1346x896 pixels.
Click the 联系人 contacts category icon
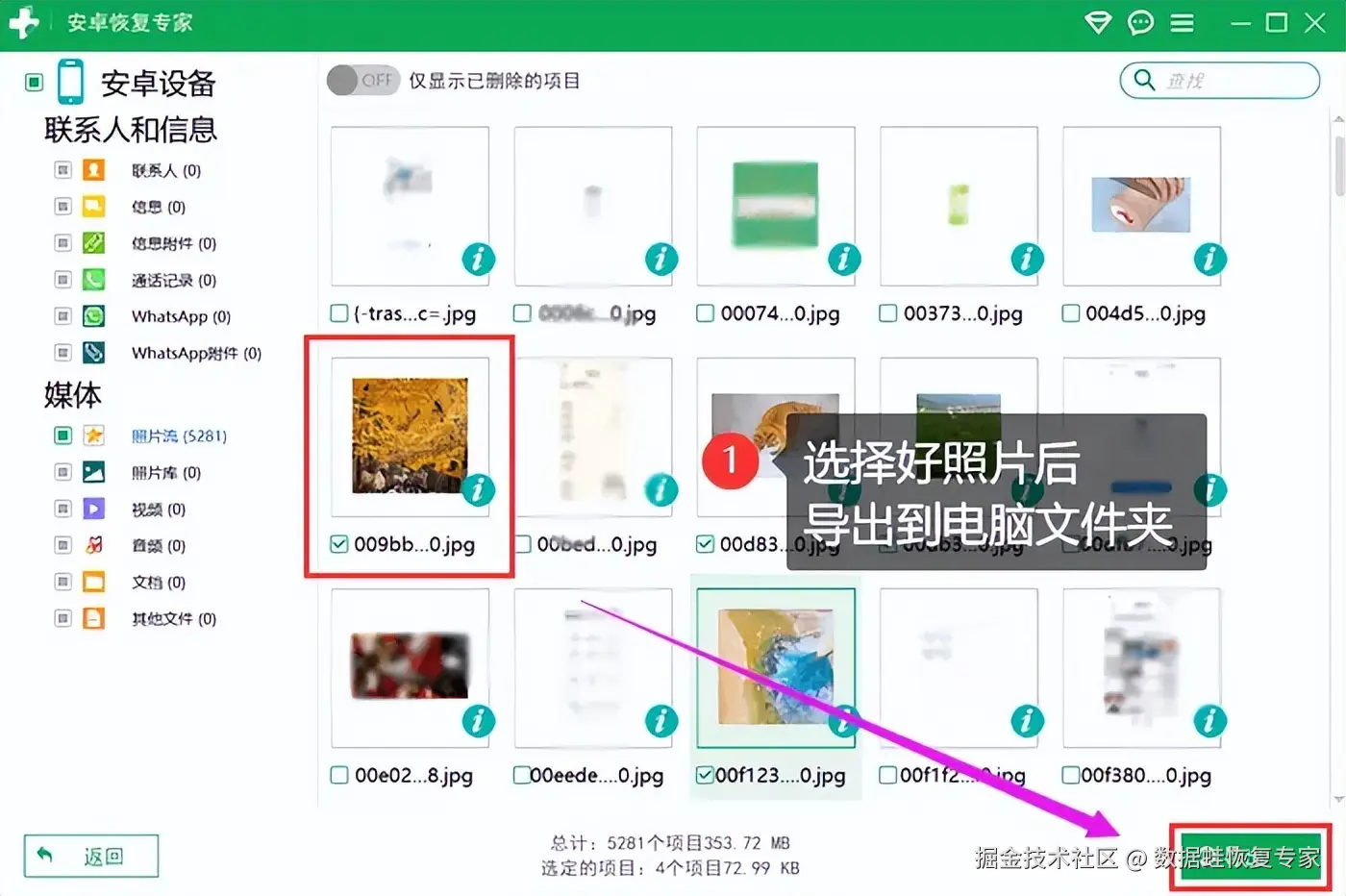93,170
